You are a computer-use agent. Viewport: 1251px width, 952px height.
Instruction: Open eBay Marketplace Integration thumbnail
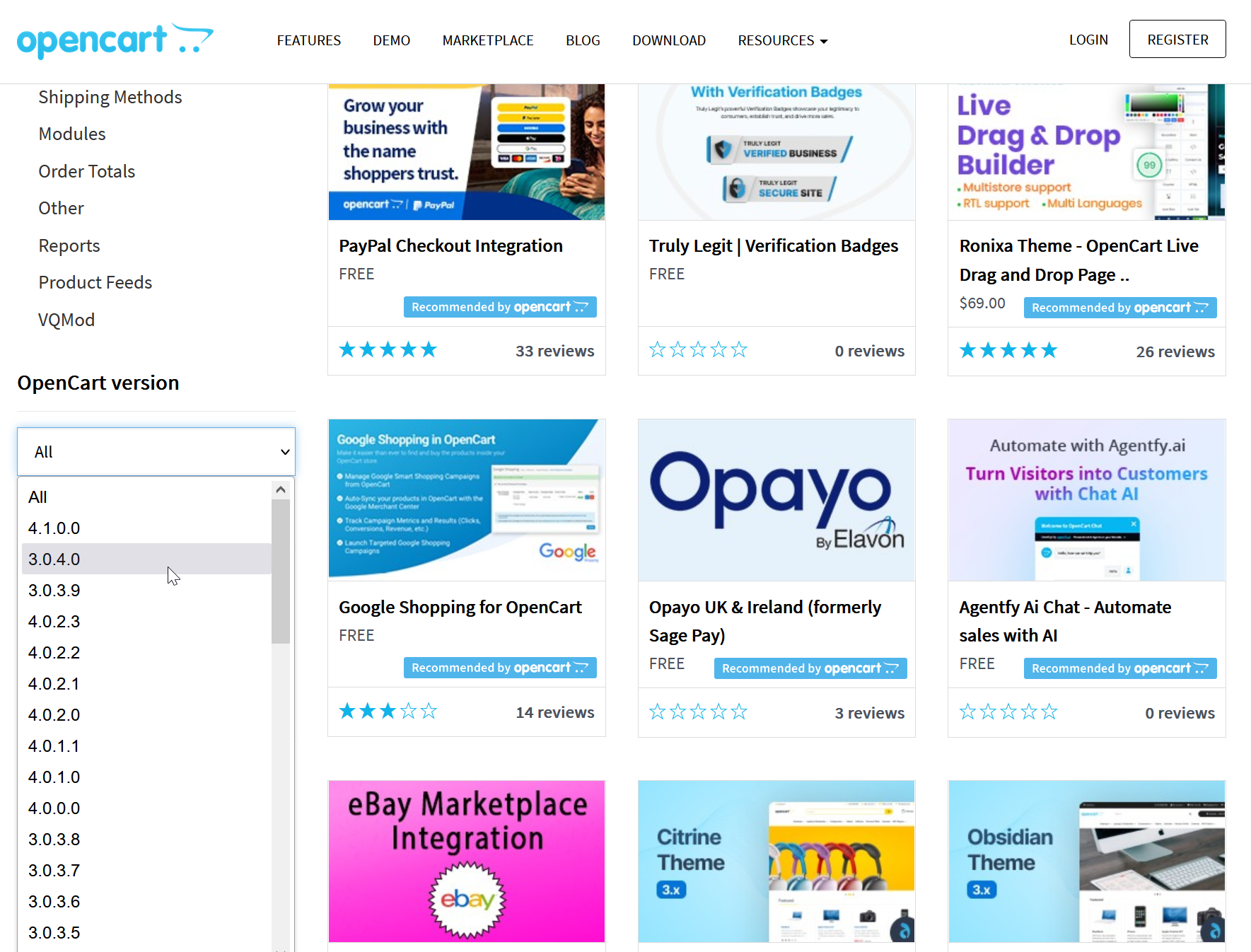(x=467, y=861)
